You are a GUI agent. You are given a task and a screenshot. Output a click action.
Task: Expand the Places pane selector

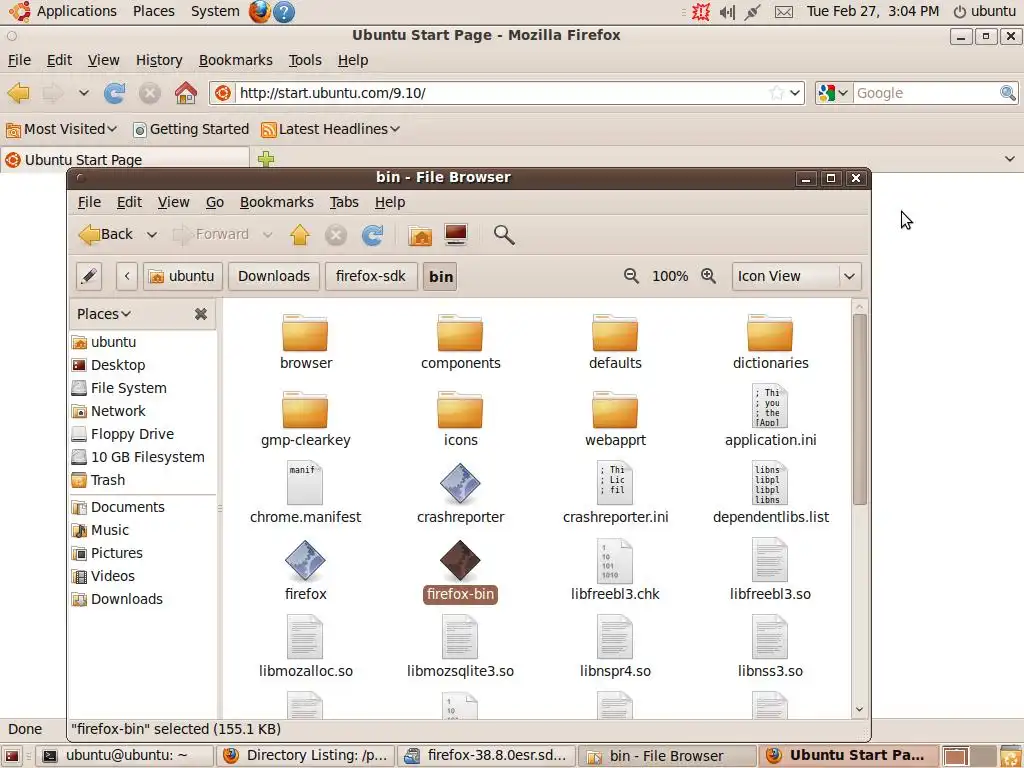pos(104,314)
